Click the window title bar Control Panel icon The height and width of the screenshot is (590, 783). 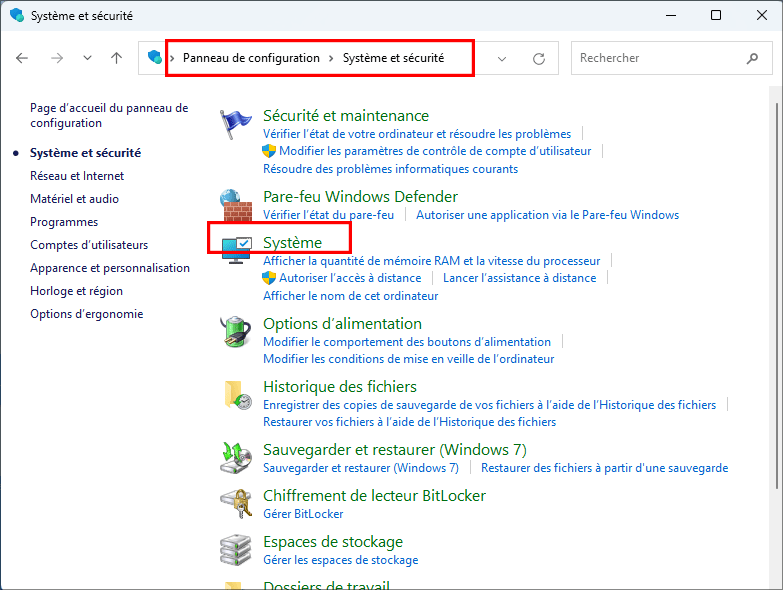pyautogui.click(x=17, y=15)
